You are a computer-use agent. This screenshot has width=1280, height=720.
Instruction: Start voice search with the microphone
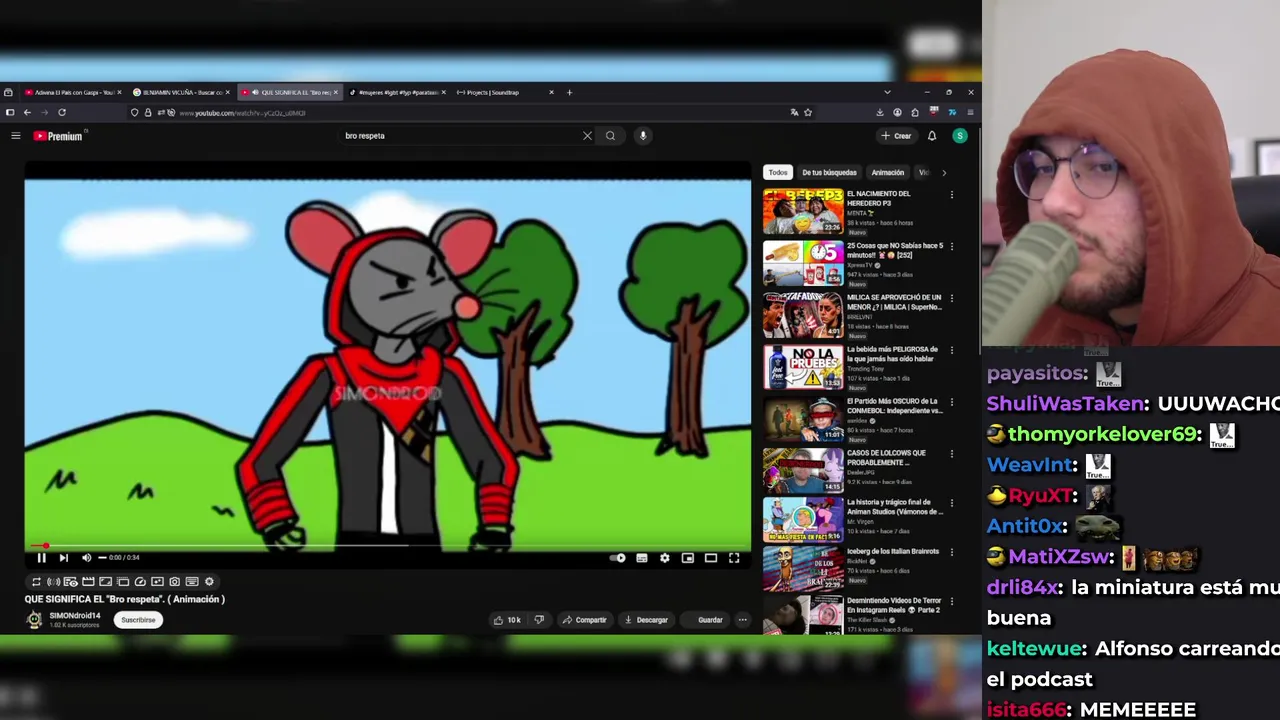pos(643,136)
